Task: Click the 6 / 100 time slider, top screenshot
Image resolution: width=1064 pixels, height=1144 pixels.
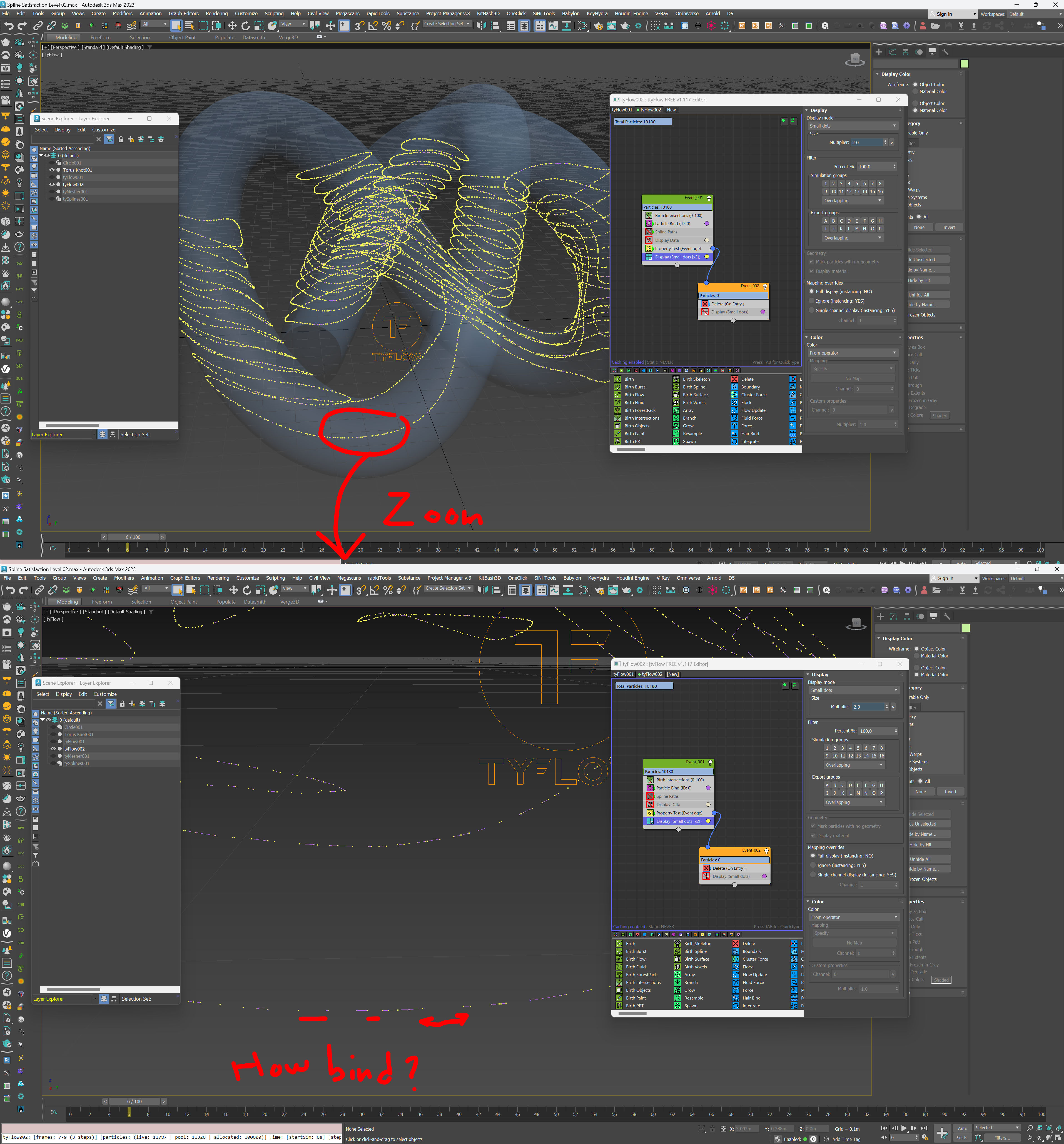Action: tap(133, 537)
